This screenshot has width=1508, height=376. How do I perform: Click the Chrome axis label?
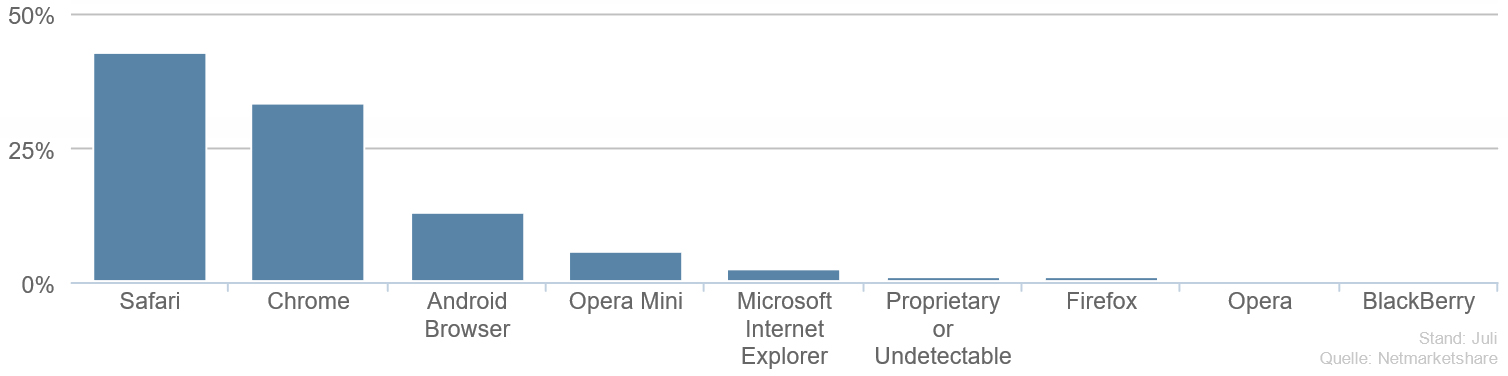tap(308, 301)
